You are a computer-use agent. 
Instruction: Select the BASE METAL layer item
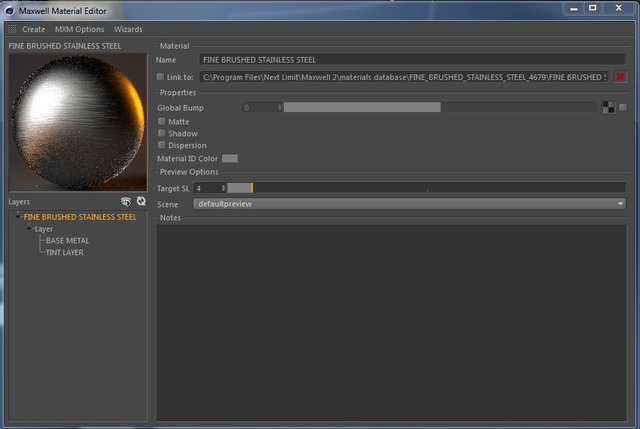67,240
